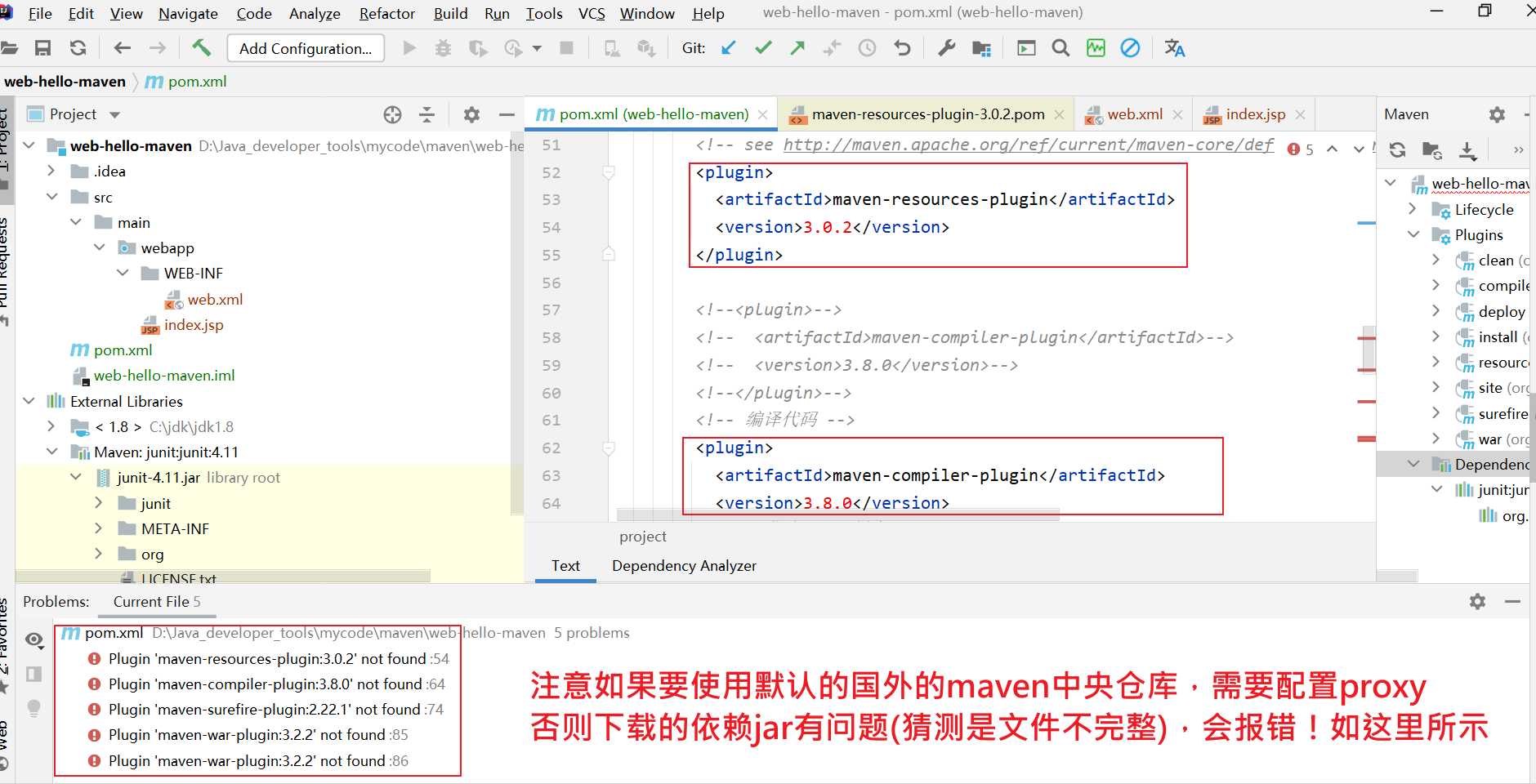The height and width of the screenshot is (784, 1536).
Task: Expand Maven Lifecycle node
Action: (1413, 209)
